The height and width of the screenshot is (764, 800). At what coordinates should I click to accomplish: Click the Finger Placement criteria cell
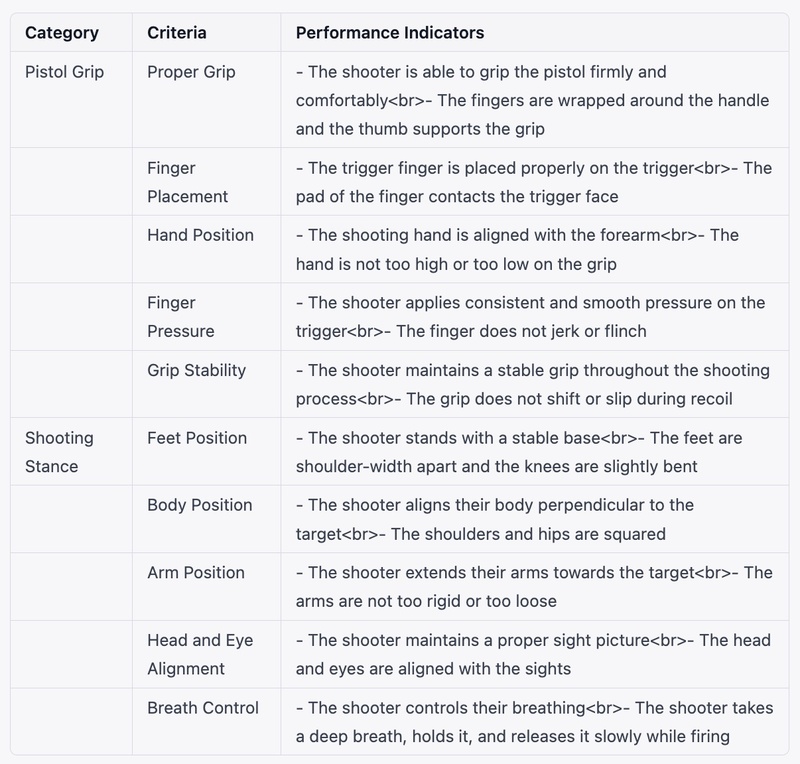click(187, 182)
